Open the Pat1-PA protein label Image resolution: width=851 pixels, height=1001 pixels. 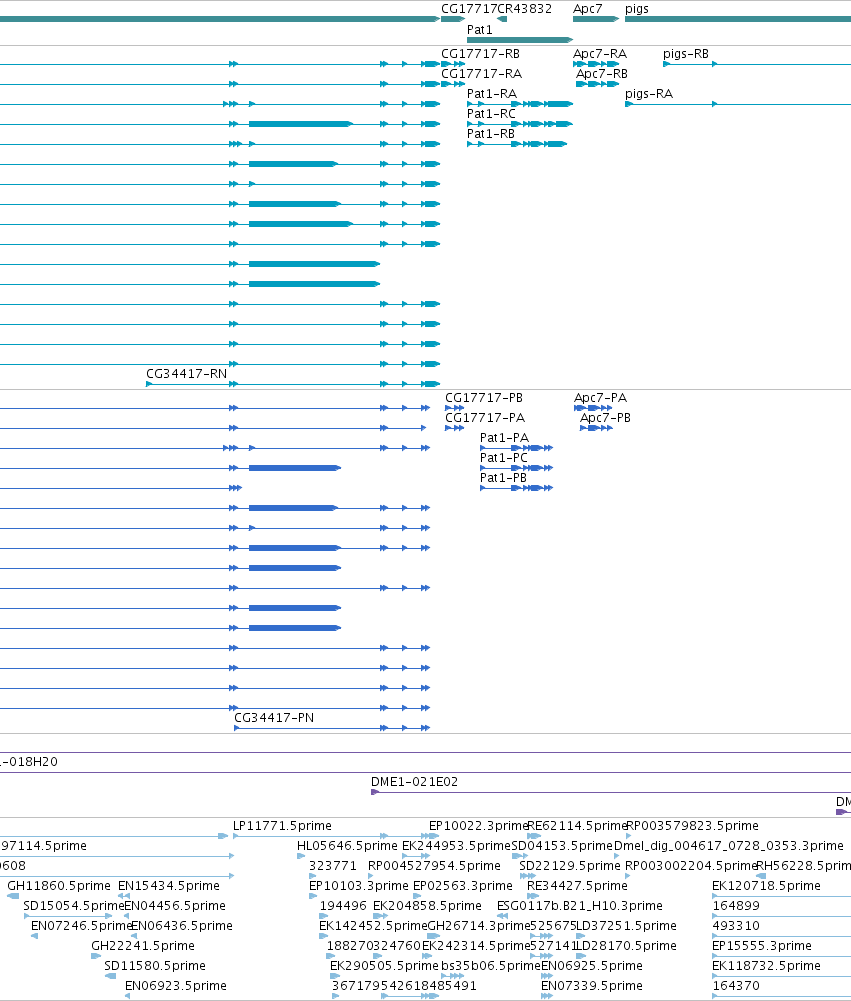504,438
